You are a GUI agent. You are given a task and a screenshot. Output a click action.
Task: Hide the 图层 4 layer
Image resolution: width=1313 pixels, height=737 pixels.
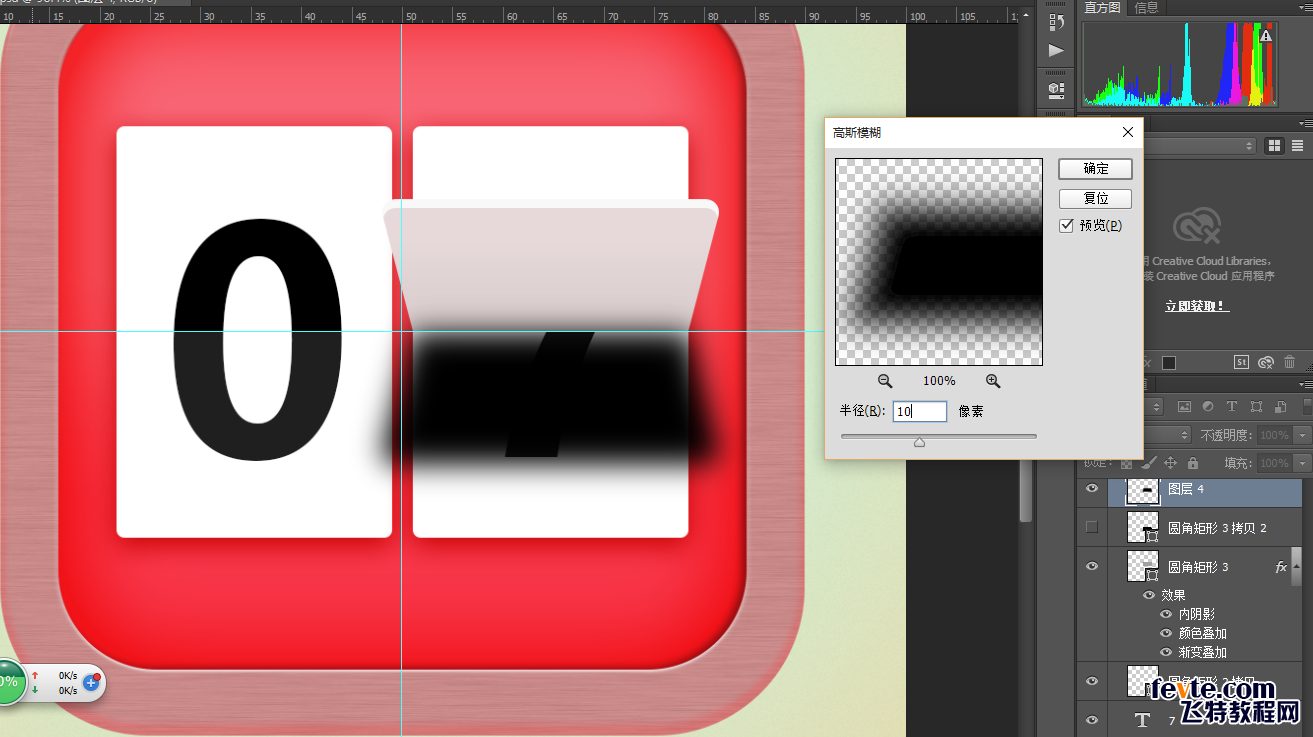point(1092,489)
